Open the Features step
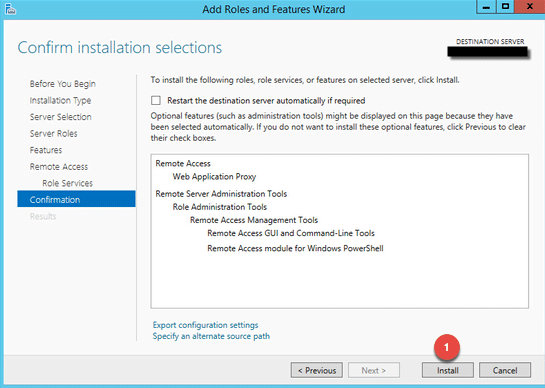The height and width of the screenshot is (388, 545). point(46,150)
